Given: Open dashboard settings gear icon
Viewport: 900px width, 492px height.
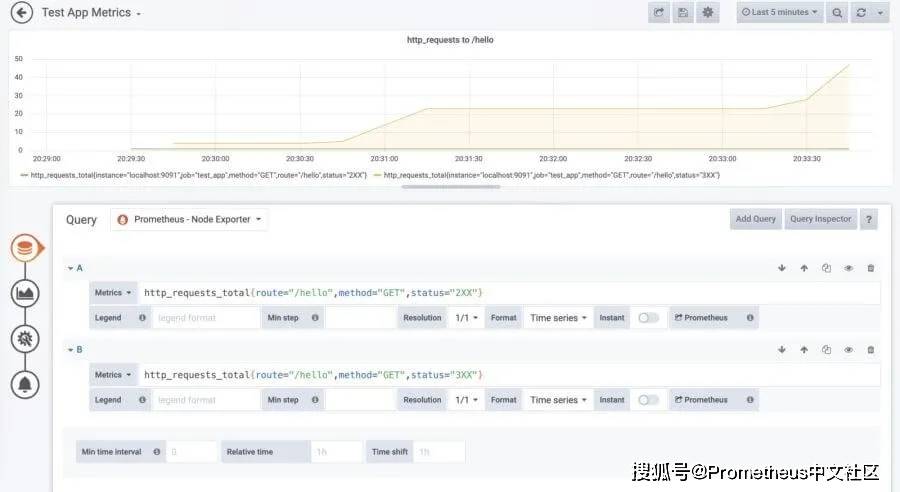Looking at the screenshot, I should [708, 13].
